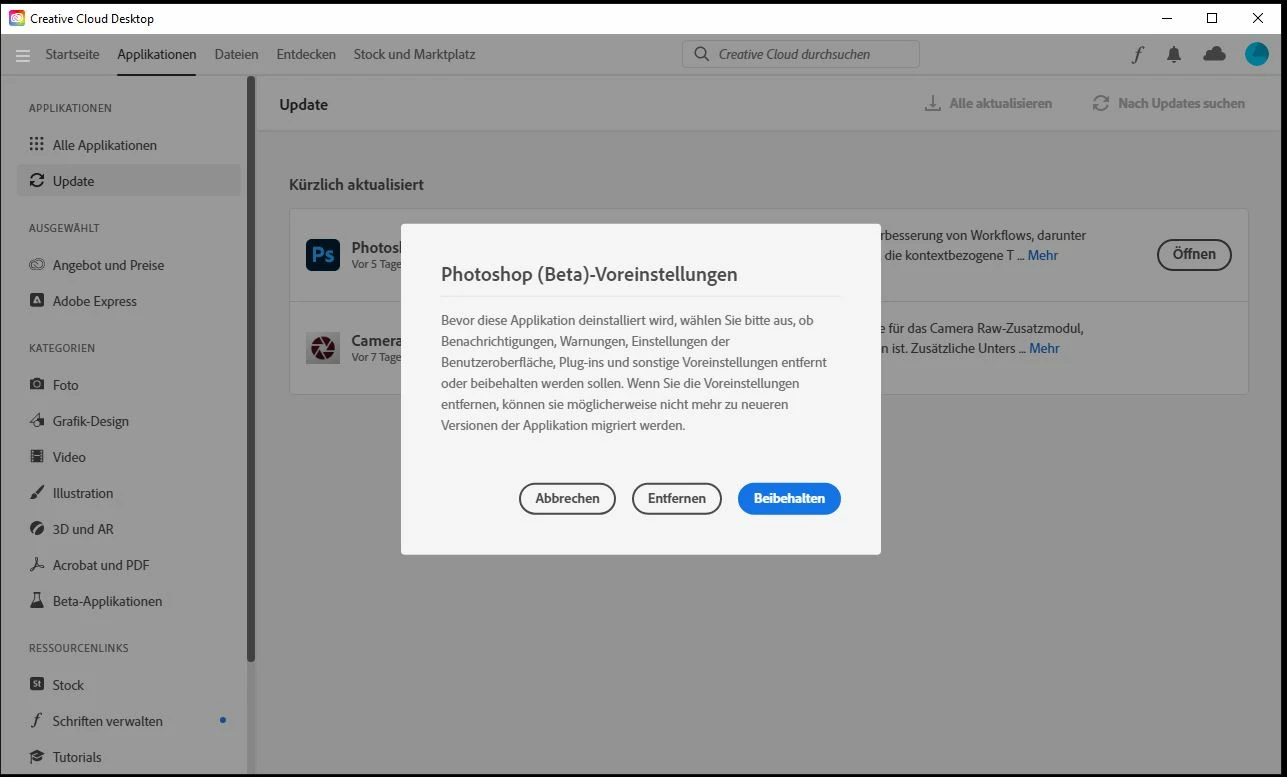Open Mehr link in Photoshop row

(x=1043, y=255)
